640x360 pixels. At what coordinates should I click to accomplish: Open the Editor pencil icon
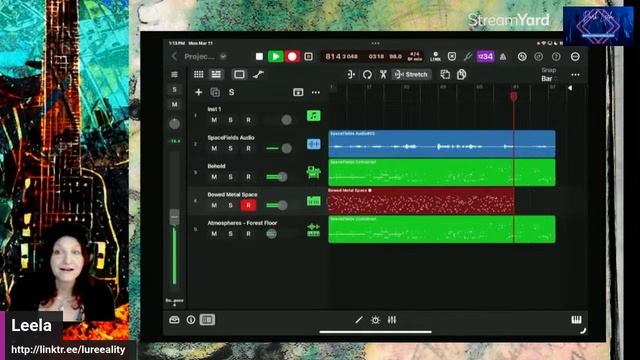coord(358,320)
